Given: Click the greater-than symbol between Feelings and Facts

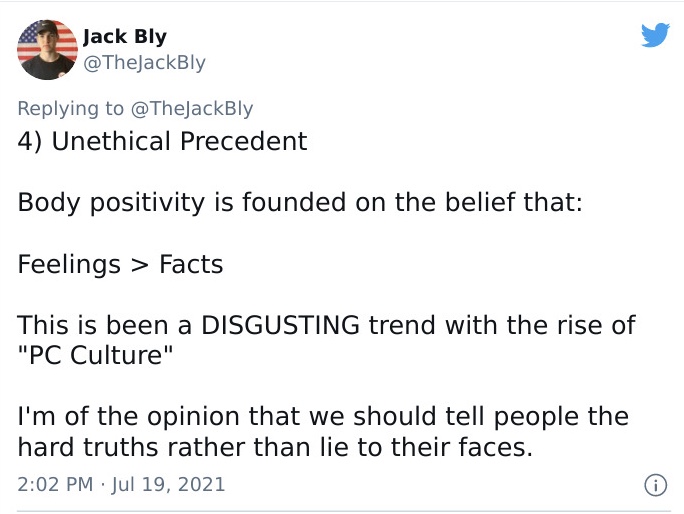Looking at the screenshot, I should click(x=140, y=266).
